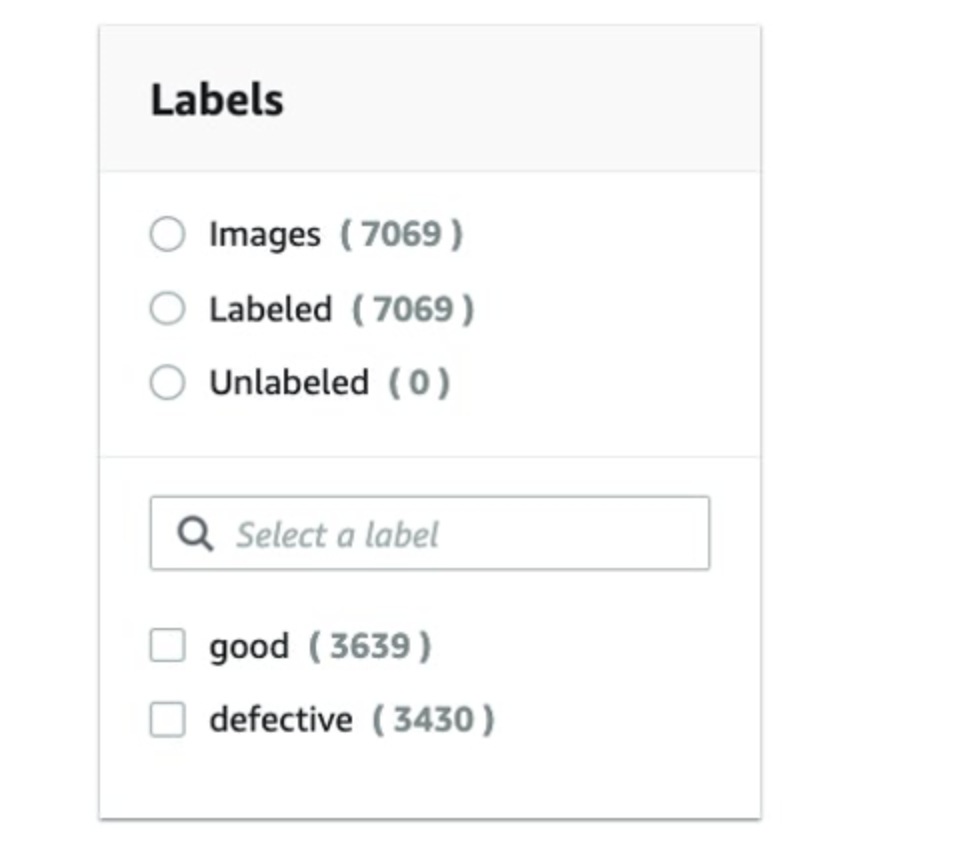This screenshot has height=852, width=968.
Task: Click the Labels panel heading
Action: [217, 100]
